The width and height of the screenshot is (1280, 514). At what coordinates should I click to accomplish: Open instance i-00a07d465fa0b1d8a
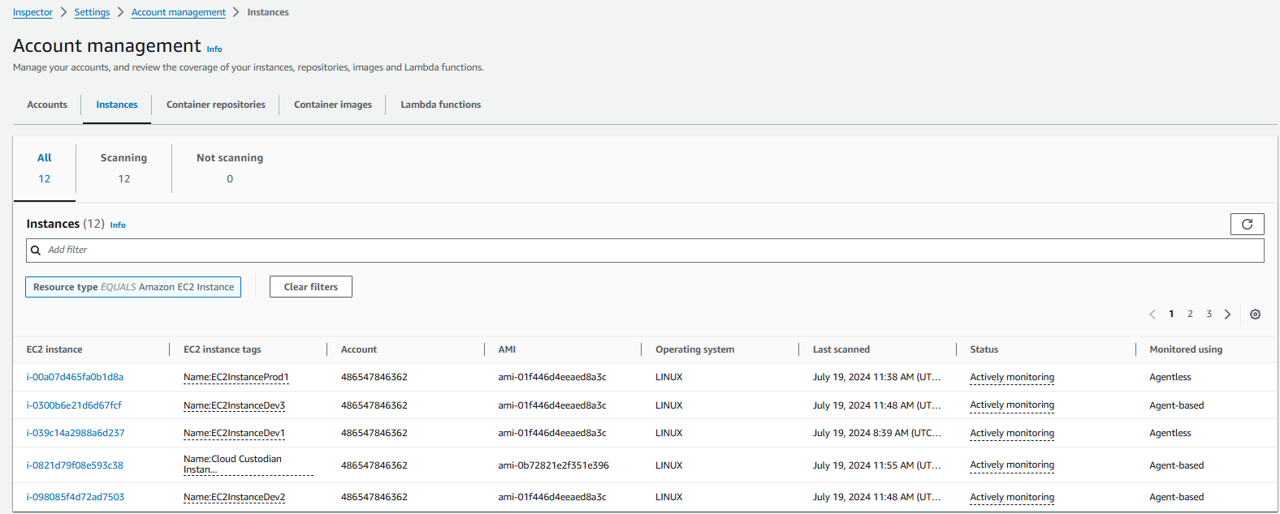(75, 377)
